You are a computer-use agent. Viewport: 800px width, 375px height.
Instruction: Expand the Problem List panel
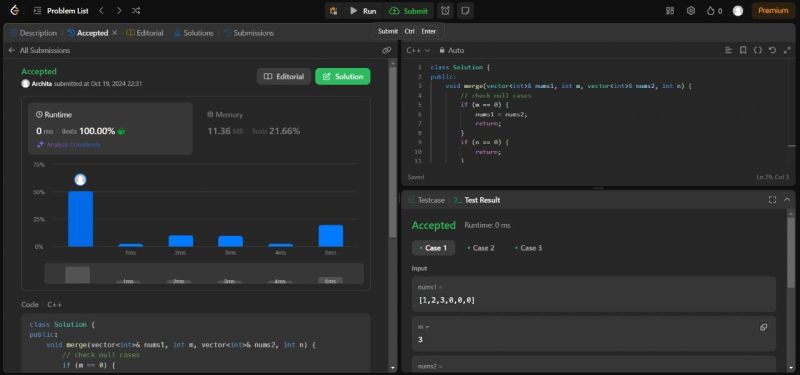(61, 10)
